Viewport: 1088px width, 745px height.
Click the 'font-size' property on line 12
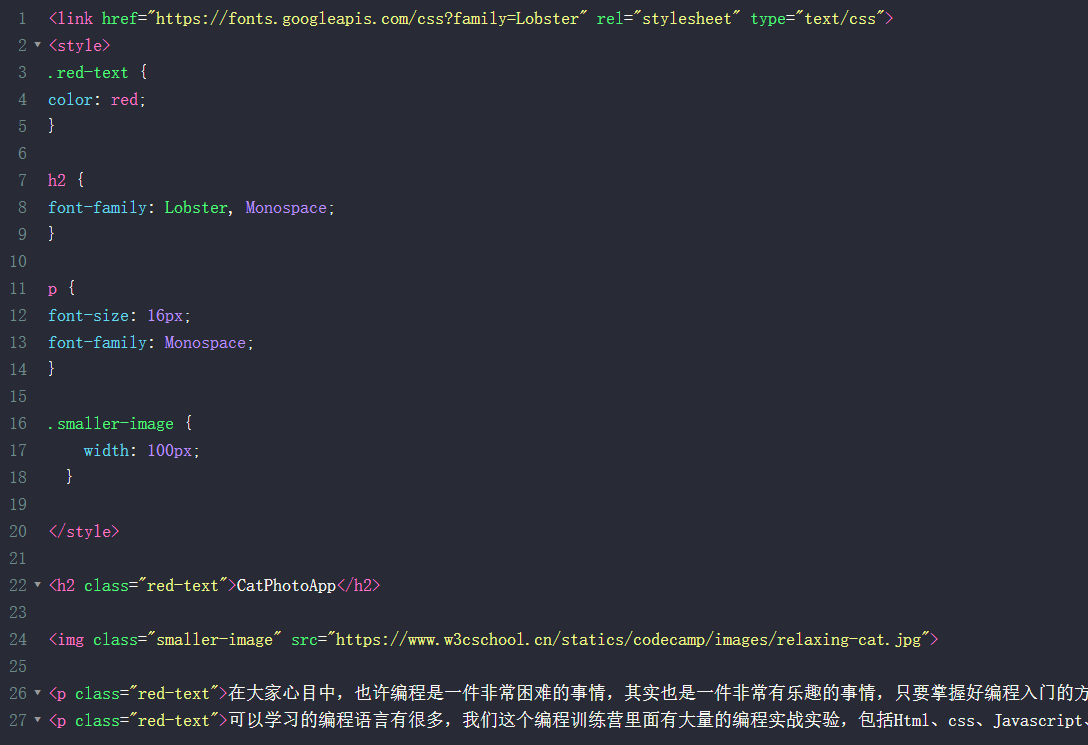tap(88, 316)
